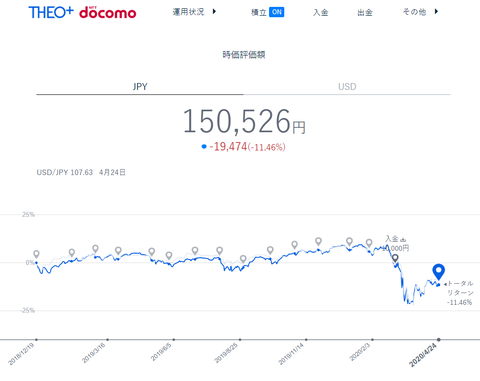480x381 pixels.
Task: Open the 入金 deposit page
Action: point(321,12)
